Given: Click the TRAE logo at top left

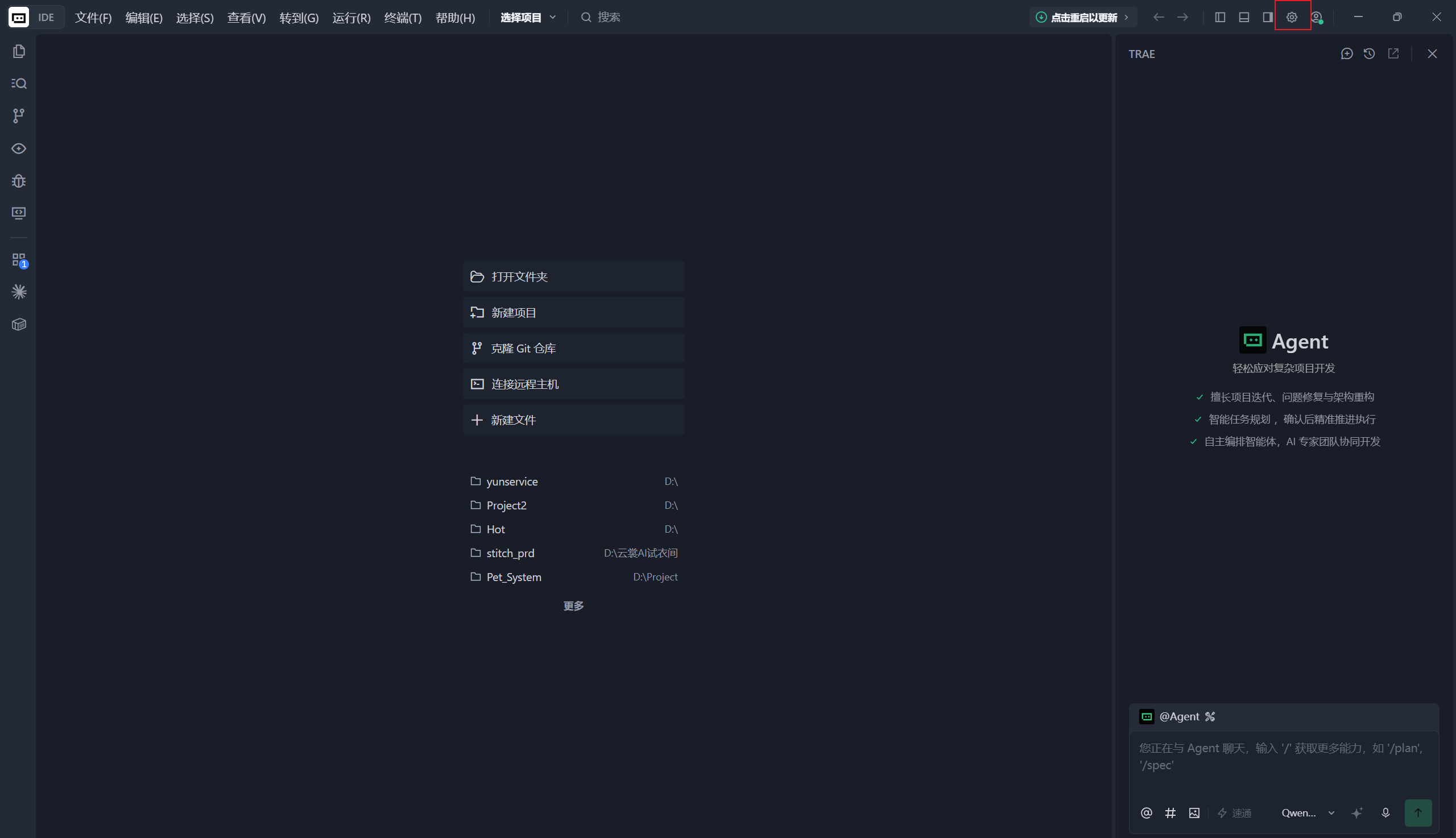Looking at the screenshot, I should tap(18, 17).
